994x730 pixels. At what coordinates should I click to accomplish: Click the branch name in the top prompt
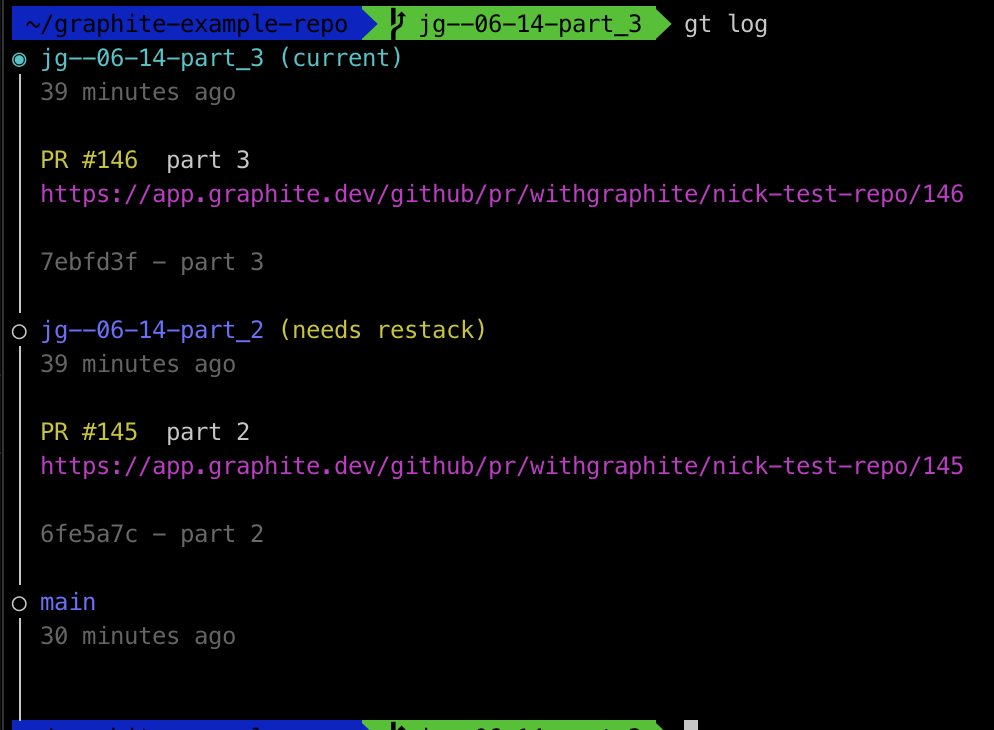tap(531, 24)
